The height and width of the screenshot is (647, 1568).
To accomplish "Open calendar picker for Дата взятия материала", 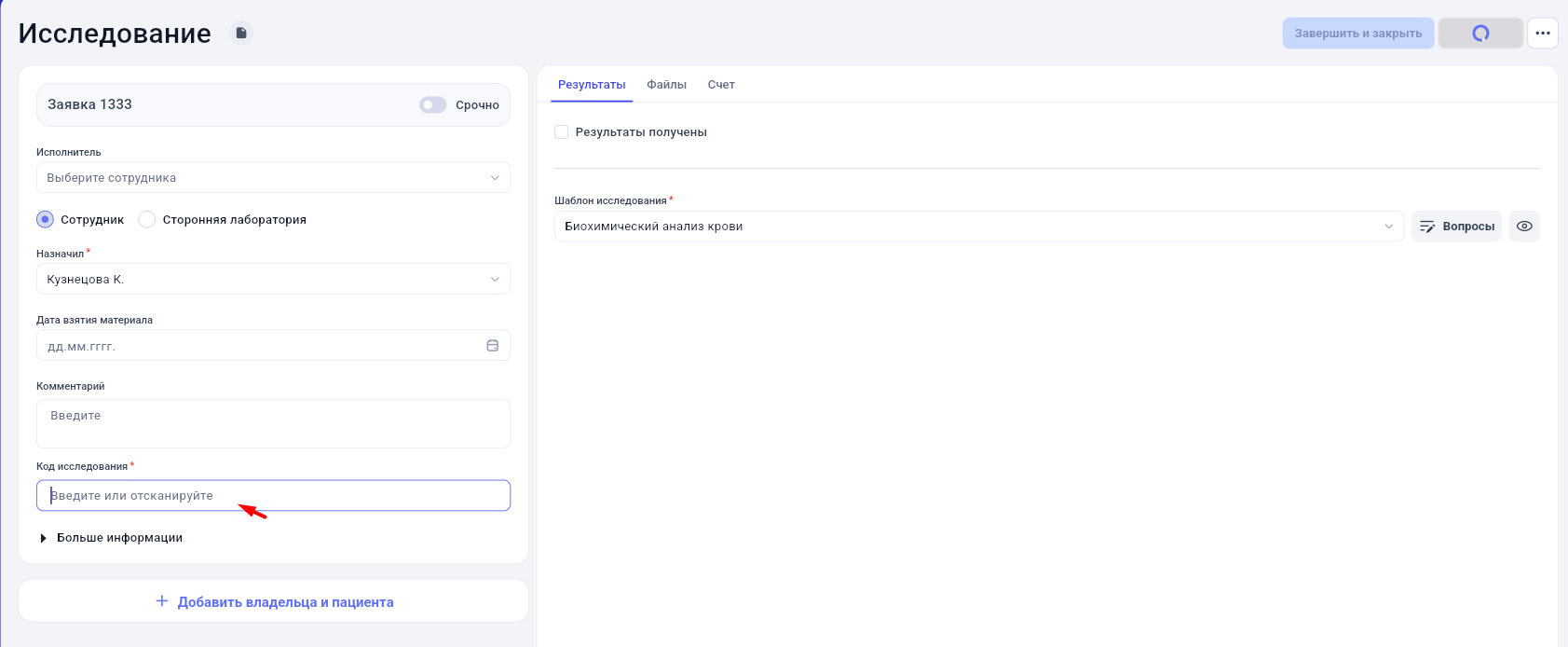I will point(492,346).
